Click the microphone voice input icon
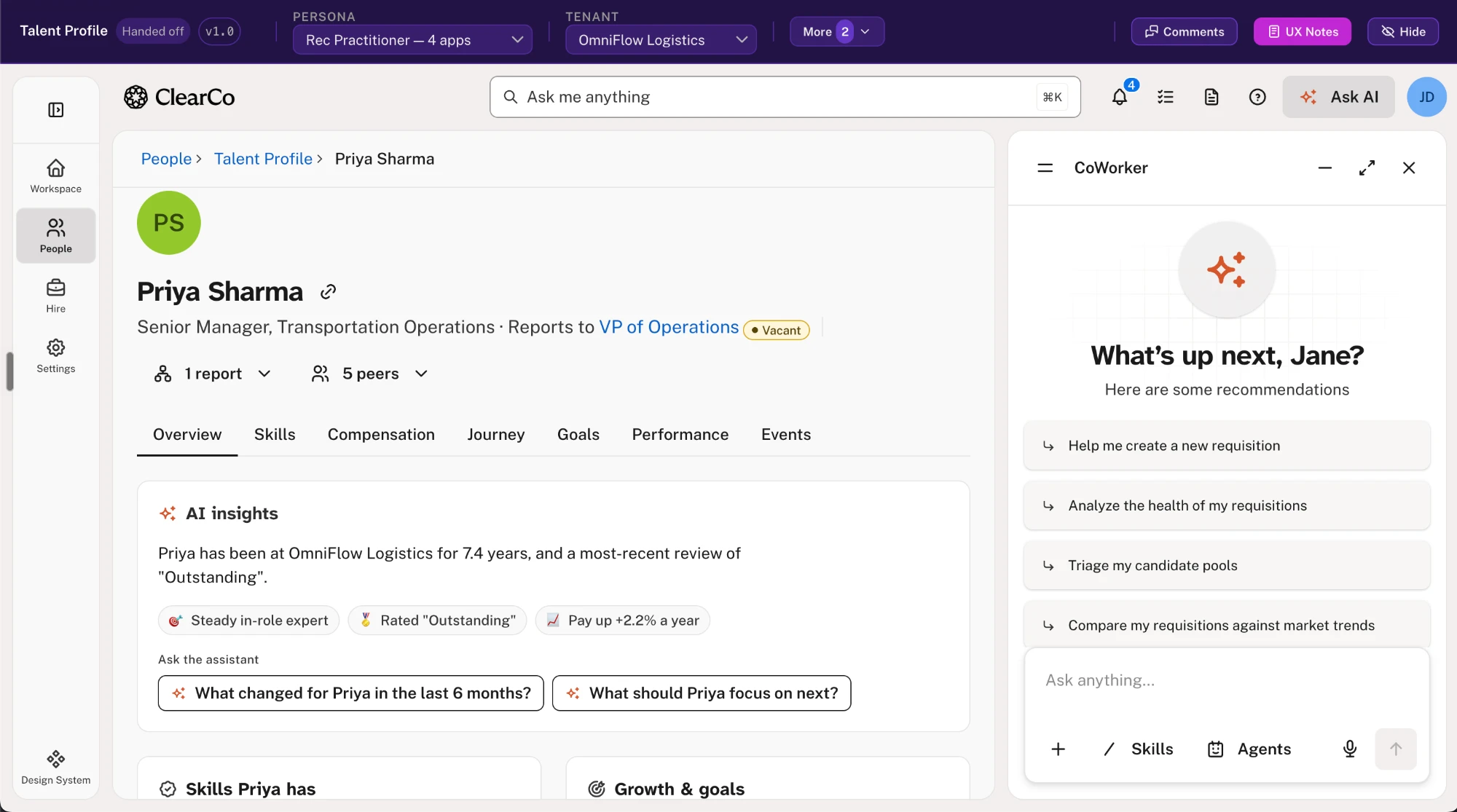The width and height of the screenshot is (1457, 812). [1350, 749]
